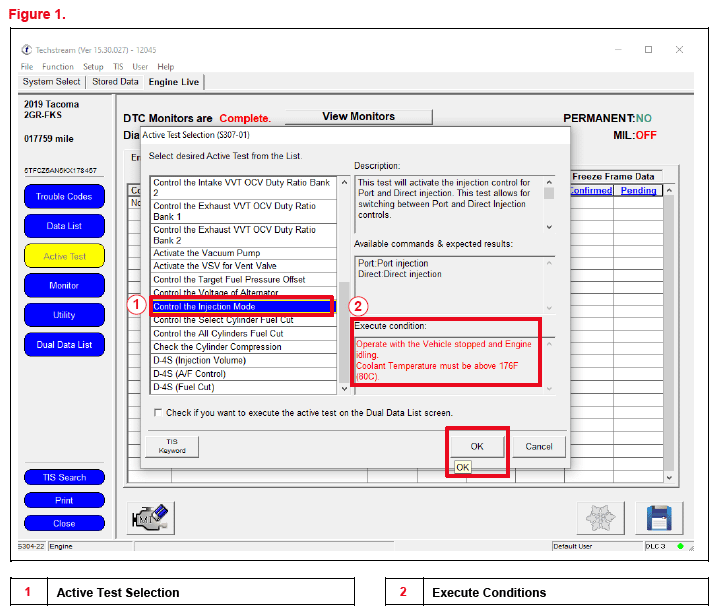This screenshot has width=718, height=615.
Task: Open the Setup menu
Action: pyautogui.click(x=93, y=67)
